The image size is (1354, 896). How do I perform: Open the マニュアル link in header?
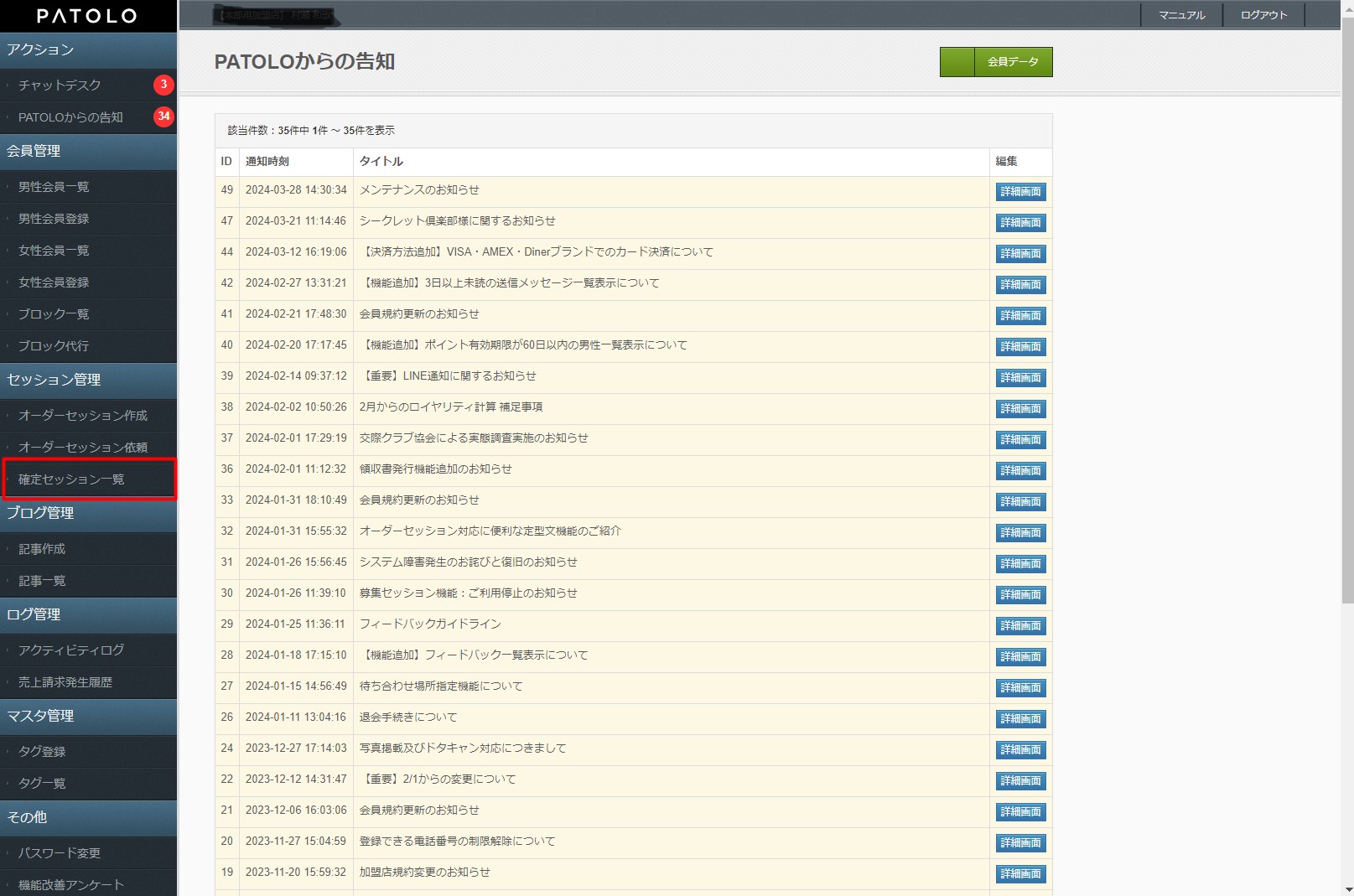click(1181, 15)
